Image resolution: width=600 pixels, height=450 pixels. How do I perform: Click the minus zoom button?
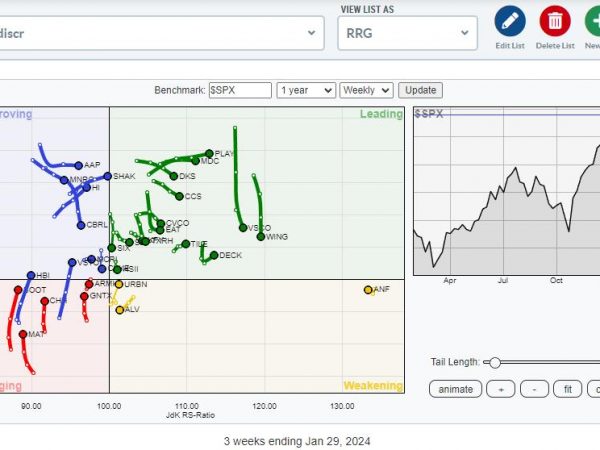[x=535, y=389]
